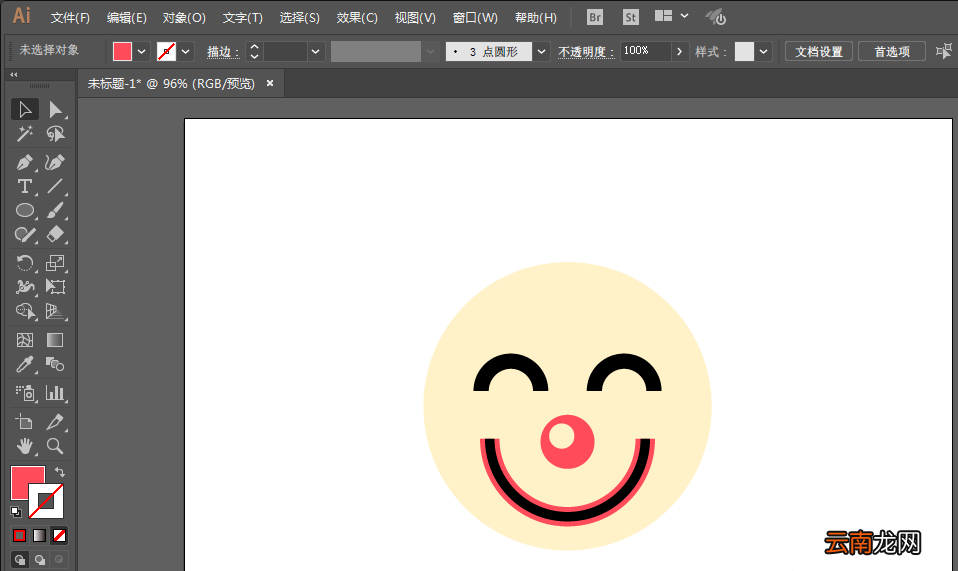Select the Selection tool (black arrow)
This screenshot has height=571, width=958.
pyautogui.click(x=24, y=109)
